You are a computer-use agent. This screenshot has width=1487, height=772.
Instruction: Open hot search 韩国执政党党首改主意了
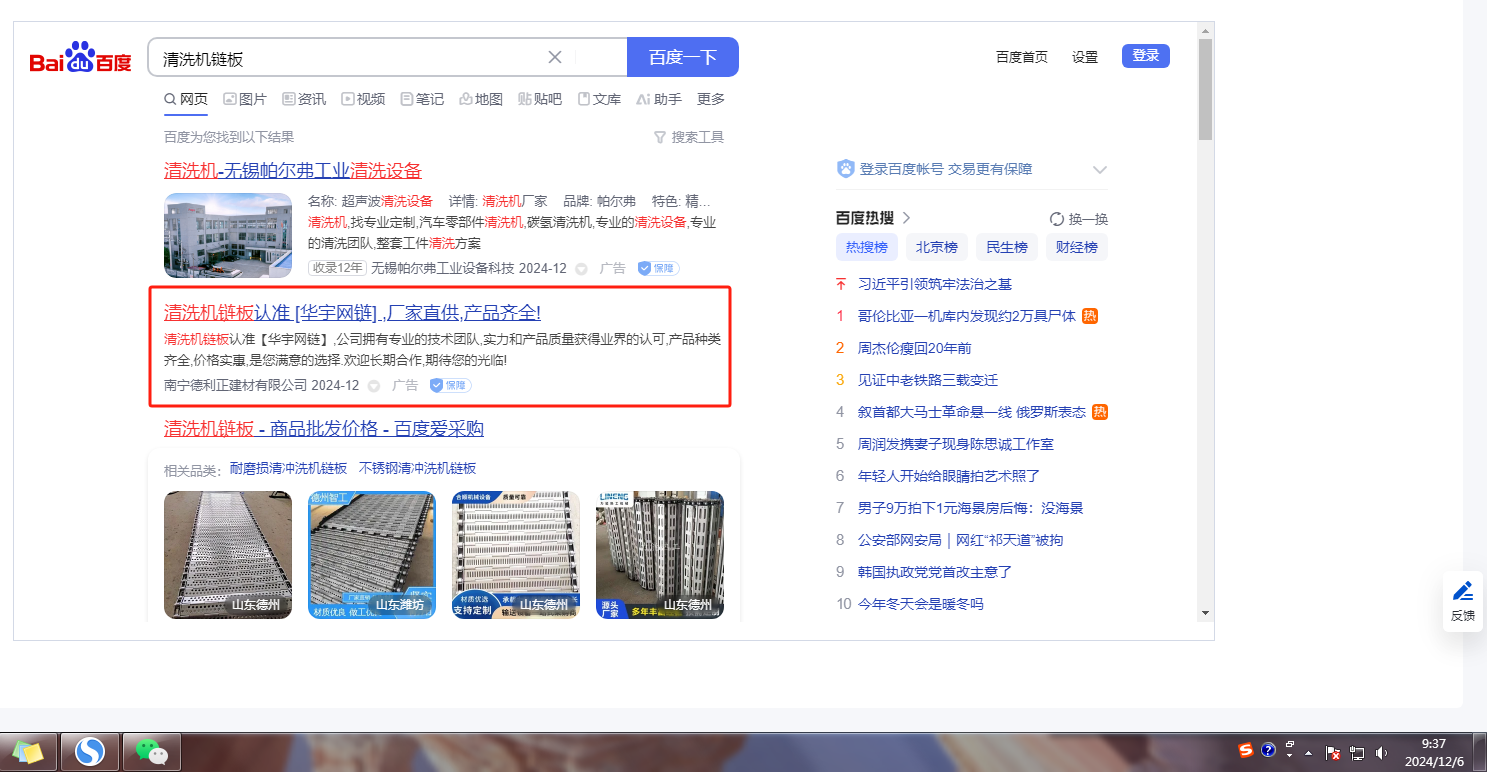[936, 572]
